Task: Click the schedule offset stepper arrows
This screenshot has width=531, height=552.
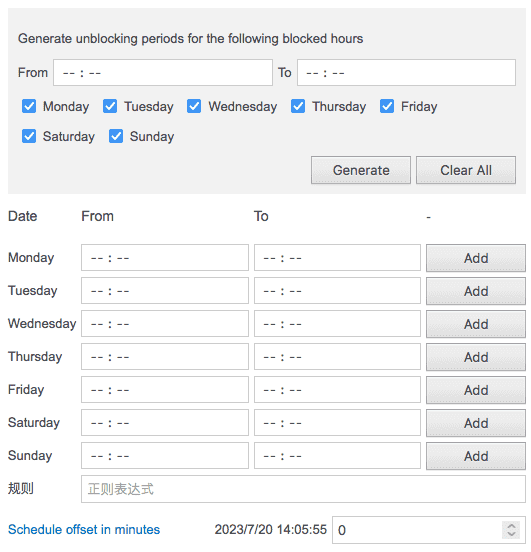Action: pos(511,530)
